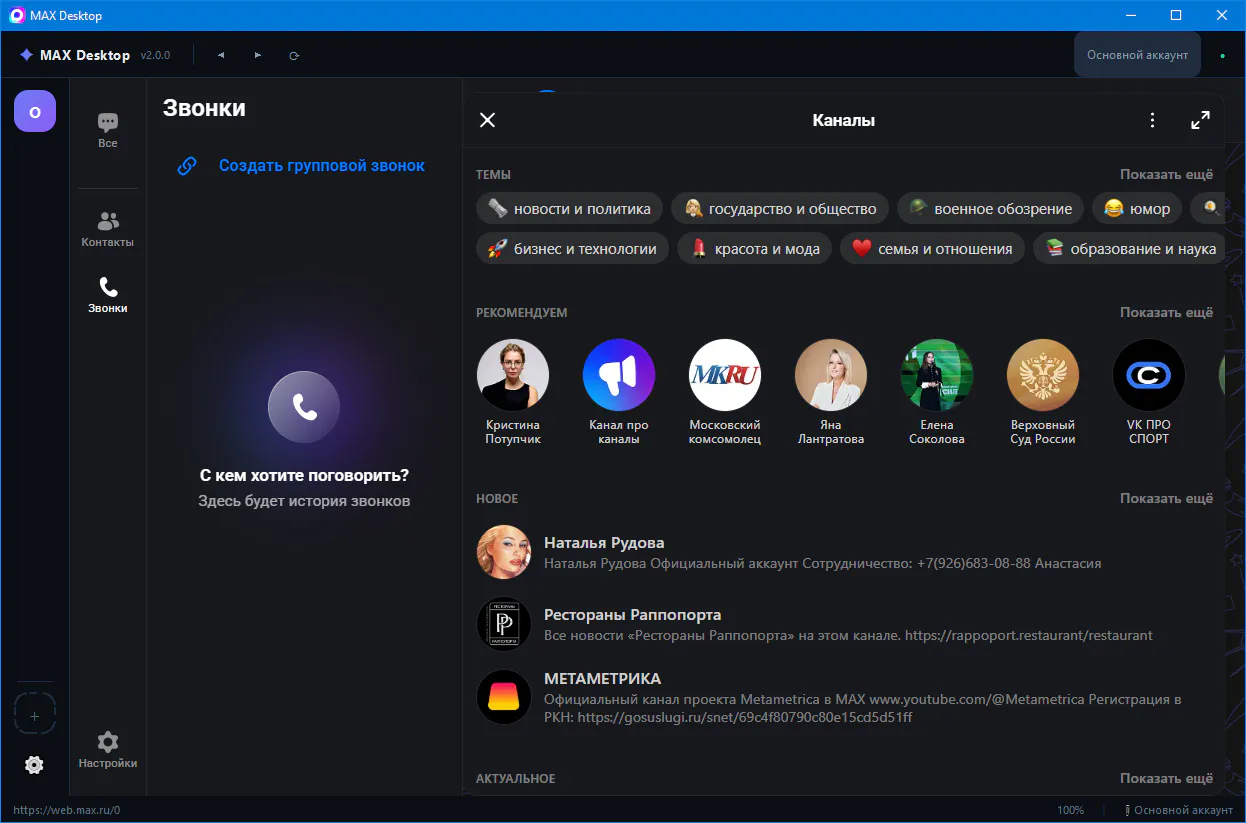Screen dimensions: 1246x823
Task: Click the 'v2.0.0' version label
Action: point(155,55)
